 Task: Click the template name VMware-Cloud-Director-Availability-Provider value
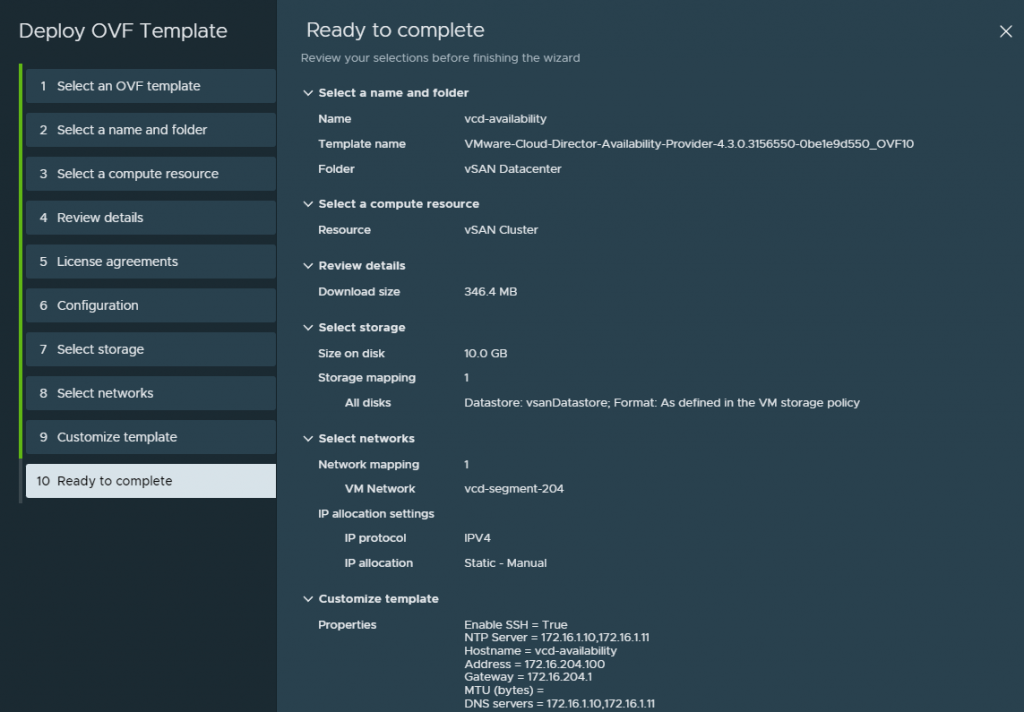689,144
